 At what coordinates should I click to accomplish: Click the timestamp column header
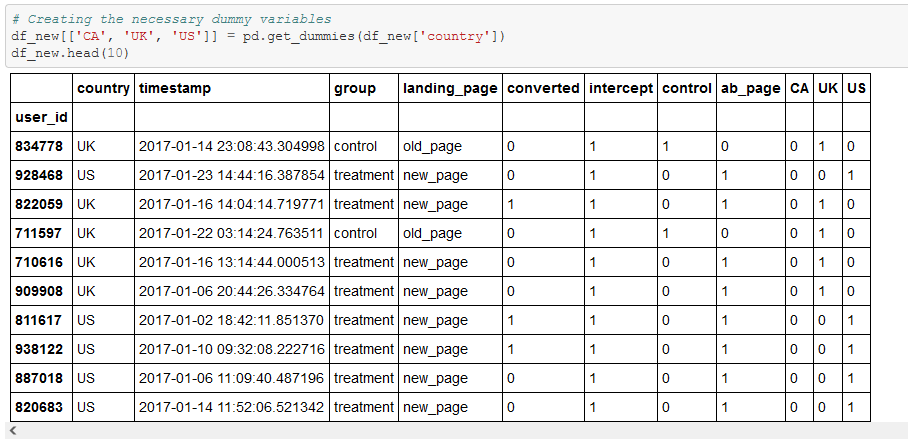point(175,89)
